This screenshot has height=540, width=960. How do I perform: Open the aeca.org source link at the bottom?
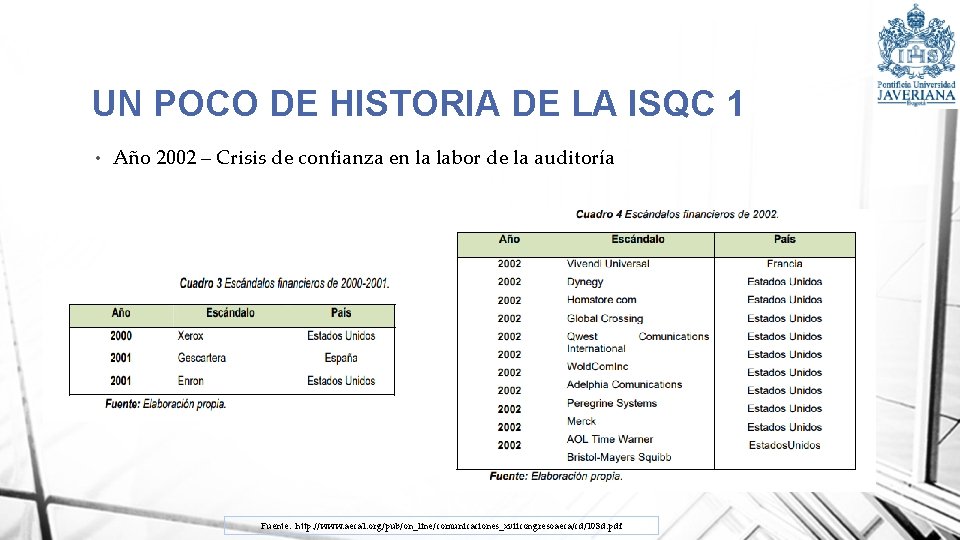point(441,526)
